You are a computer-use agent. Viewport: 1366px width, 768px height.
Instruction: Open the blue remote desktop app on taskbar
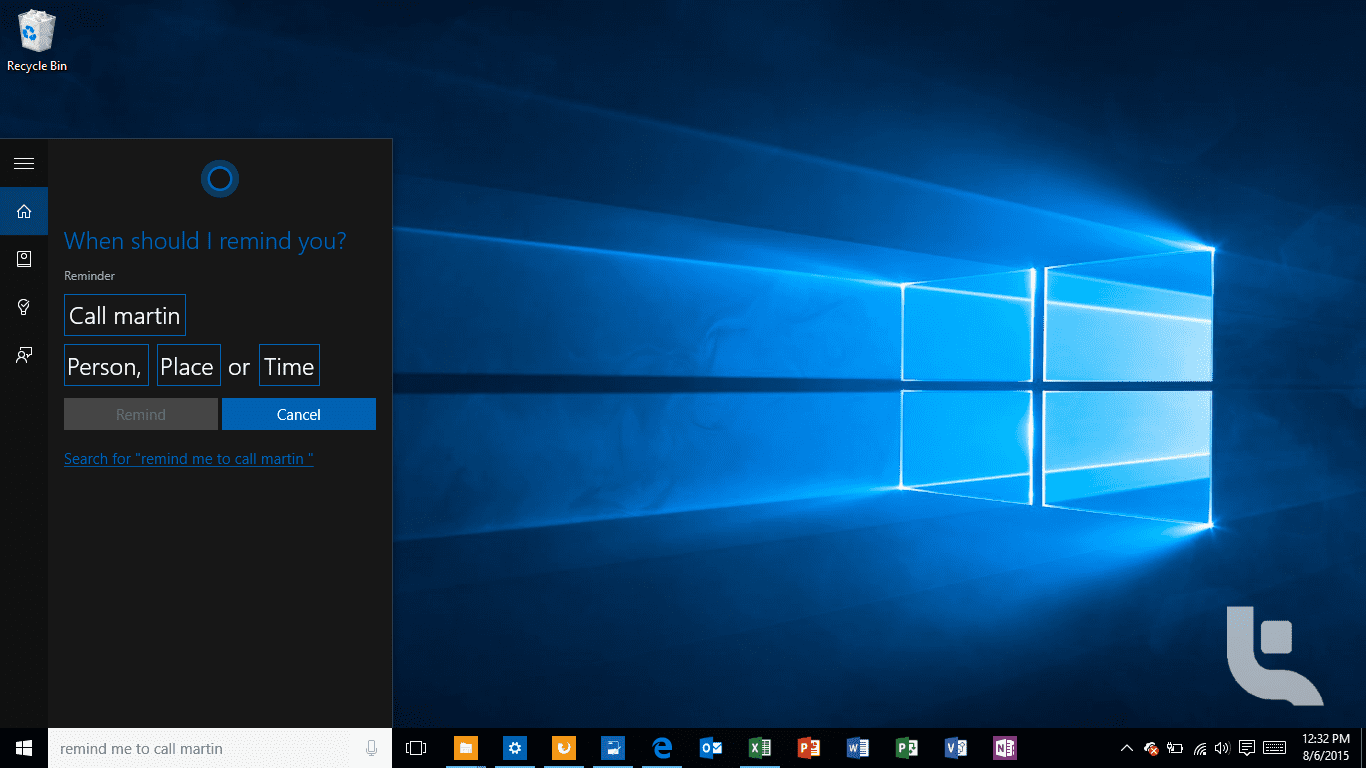(x=613, y=748)
